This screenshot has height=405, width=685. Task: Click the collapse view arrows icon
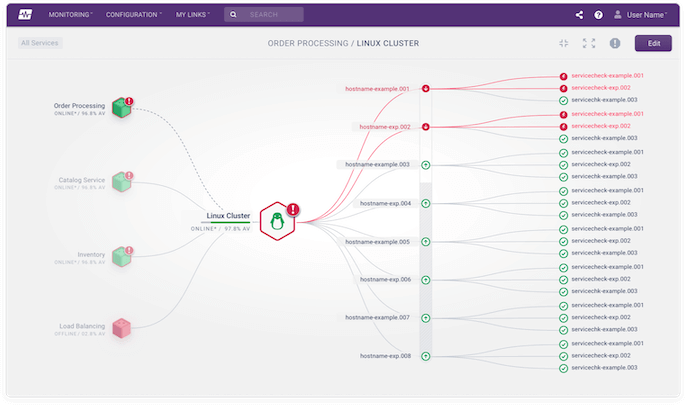pyautogui.click(x=564, y=44)
